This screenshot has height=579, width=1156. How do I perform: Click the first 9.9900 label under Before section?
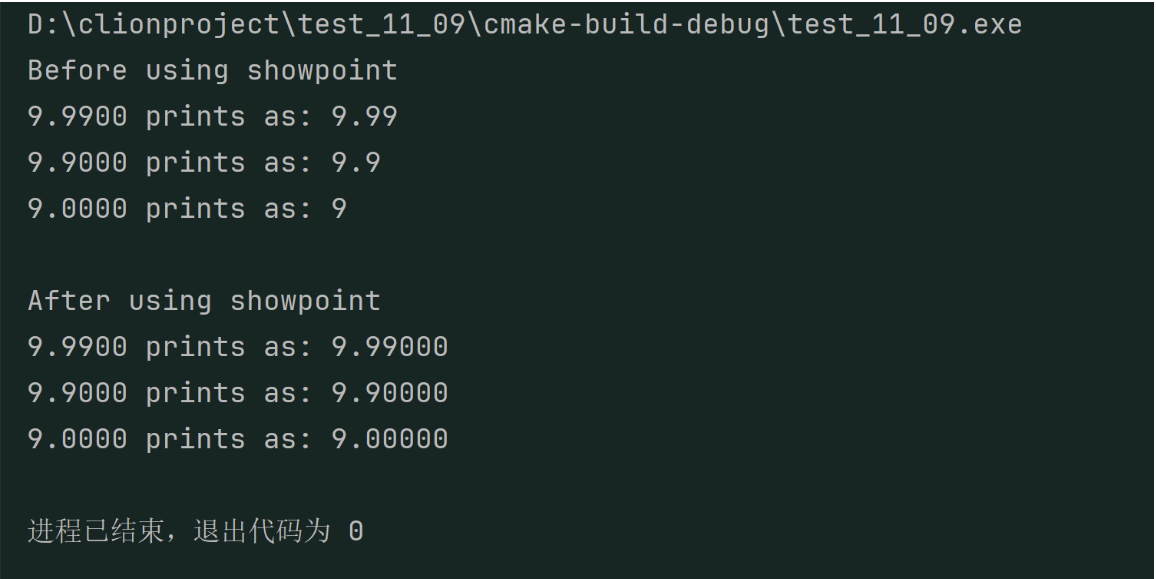coord(77,117)
